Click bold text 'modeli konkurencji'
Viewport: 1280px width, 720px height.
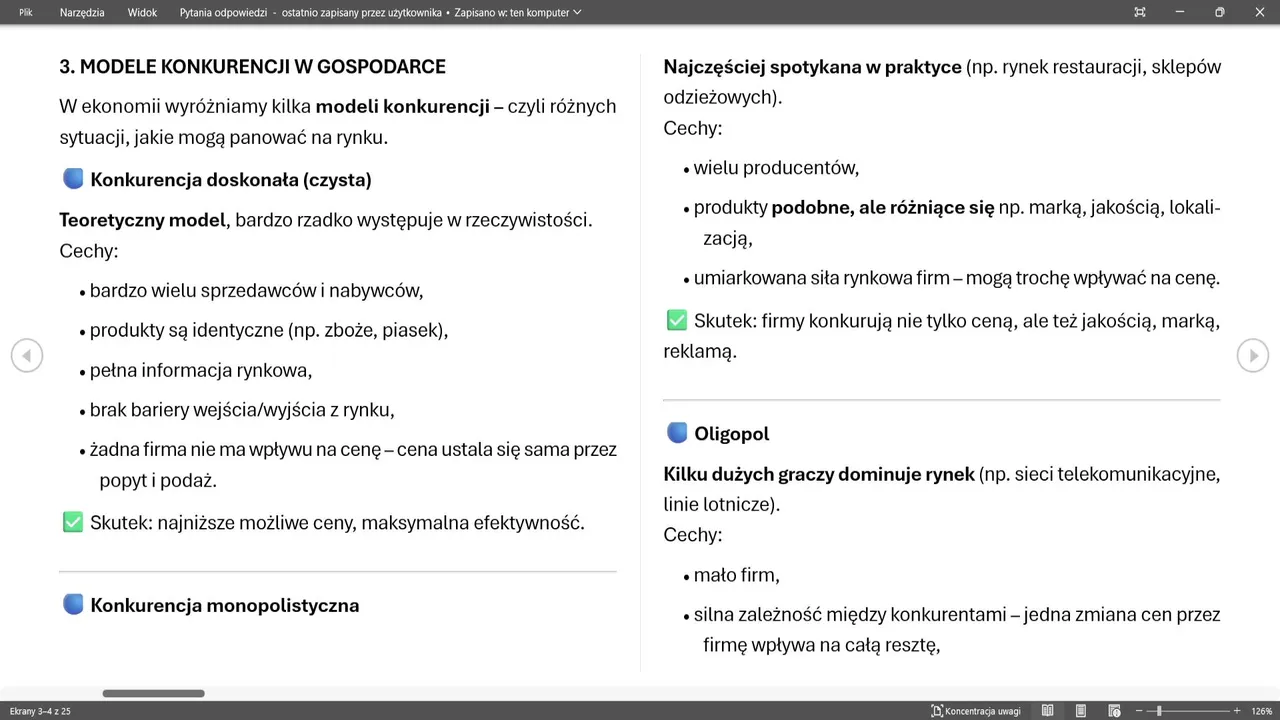coord(402,106)
